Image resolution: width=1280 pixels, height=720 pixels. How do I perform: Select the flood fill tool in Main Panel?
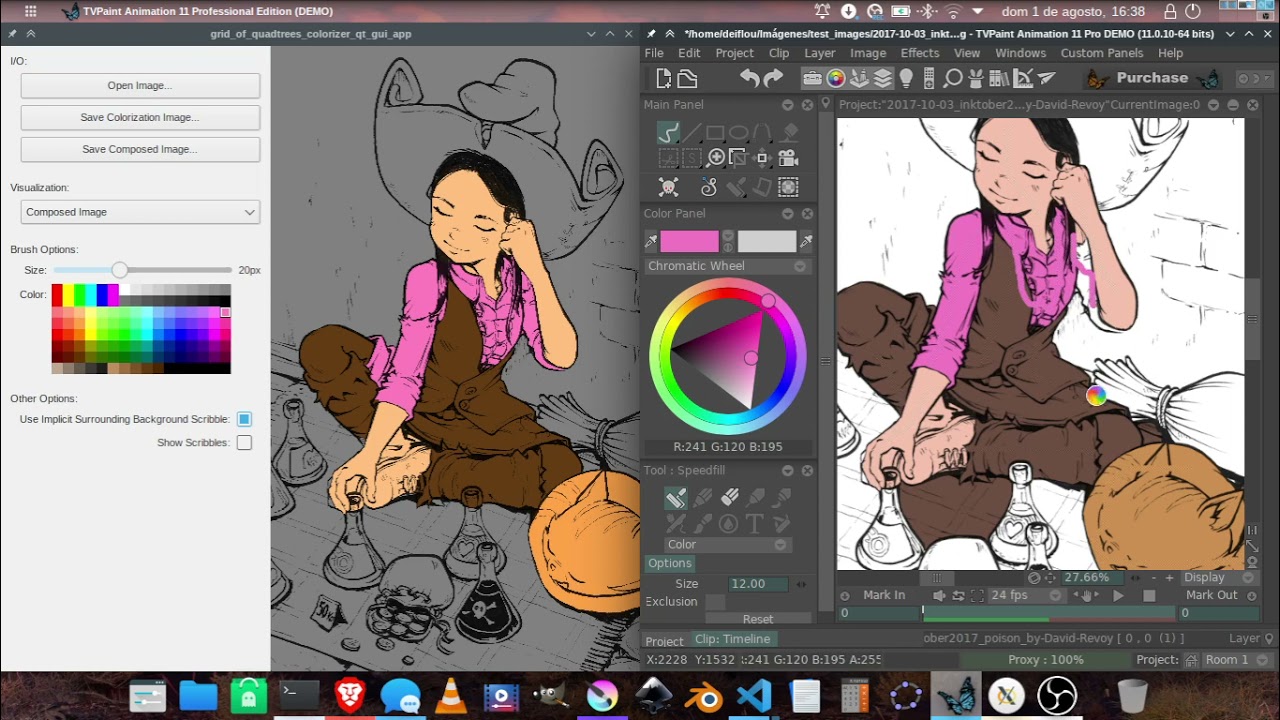[x=790, y=132]
